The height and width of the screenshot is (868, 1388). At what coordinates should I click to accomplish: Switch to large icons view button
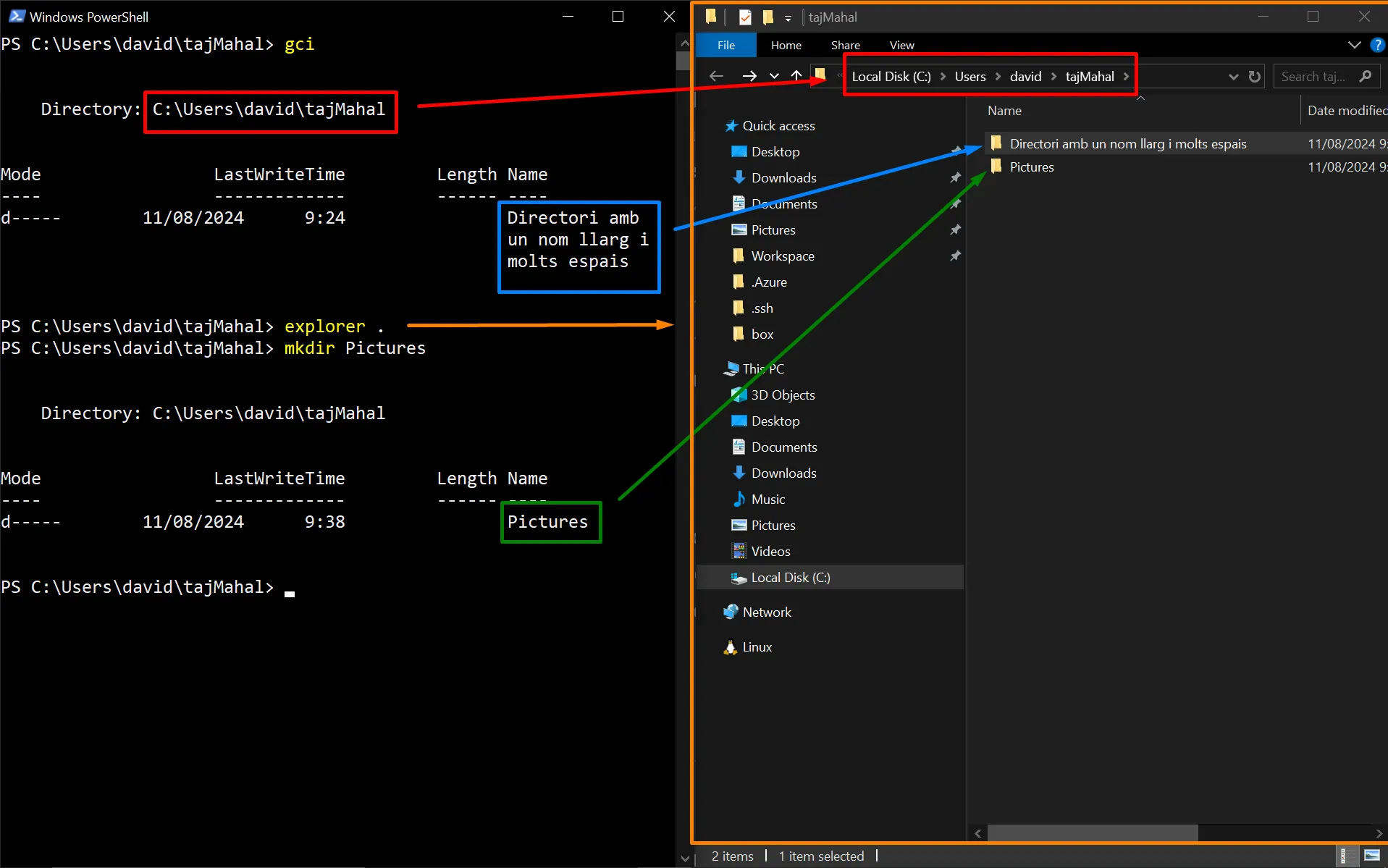[x=1371, y=856]
